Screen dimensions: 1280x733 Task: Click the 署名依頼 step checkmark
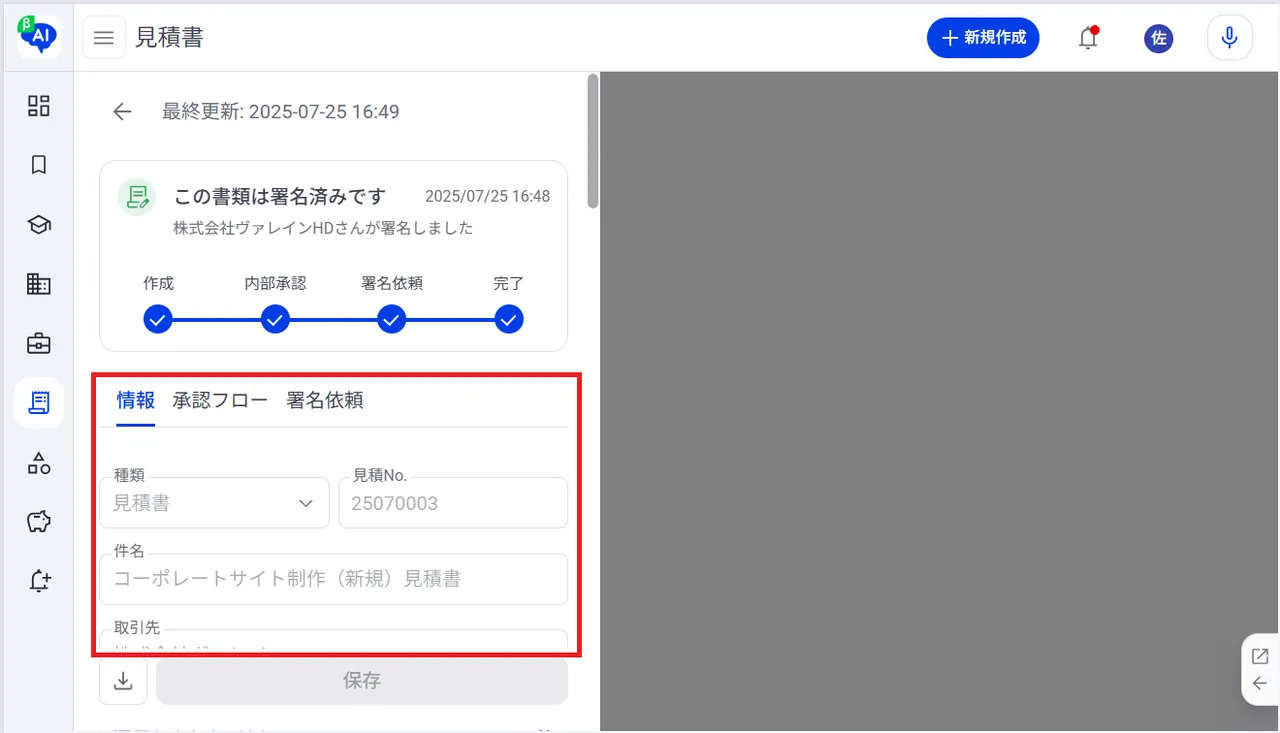392,320
